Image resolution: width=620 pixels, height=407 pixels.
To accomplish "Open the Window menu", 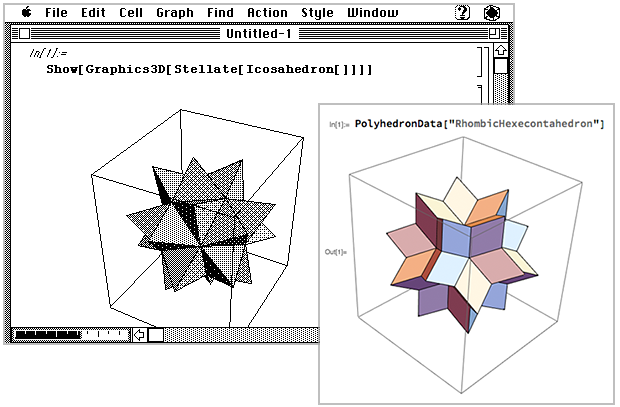I will pos(372,13).
